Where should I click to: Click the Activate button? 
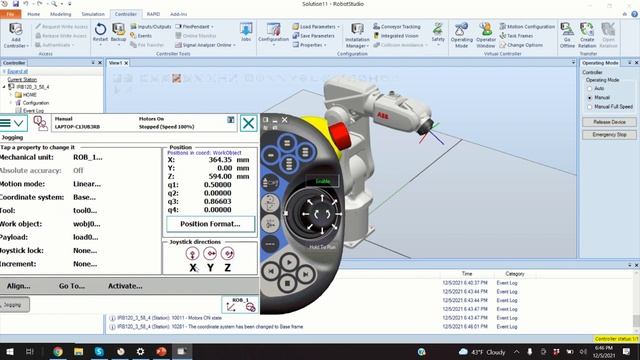point(125,286)
